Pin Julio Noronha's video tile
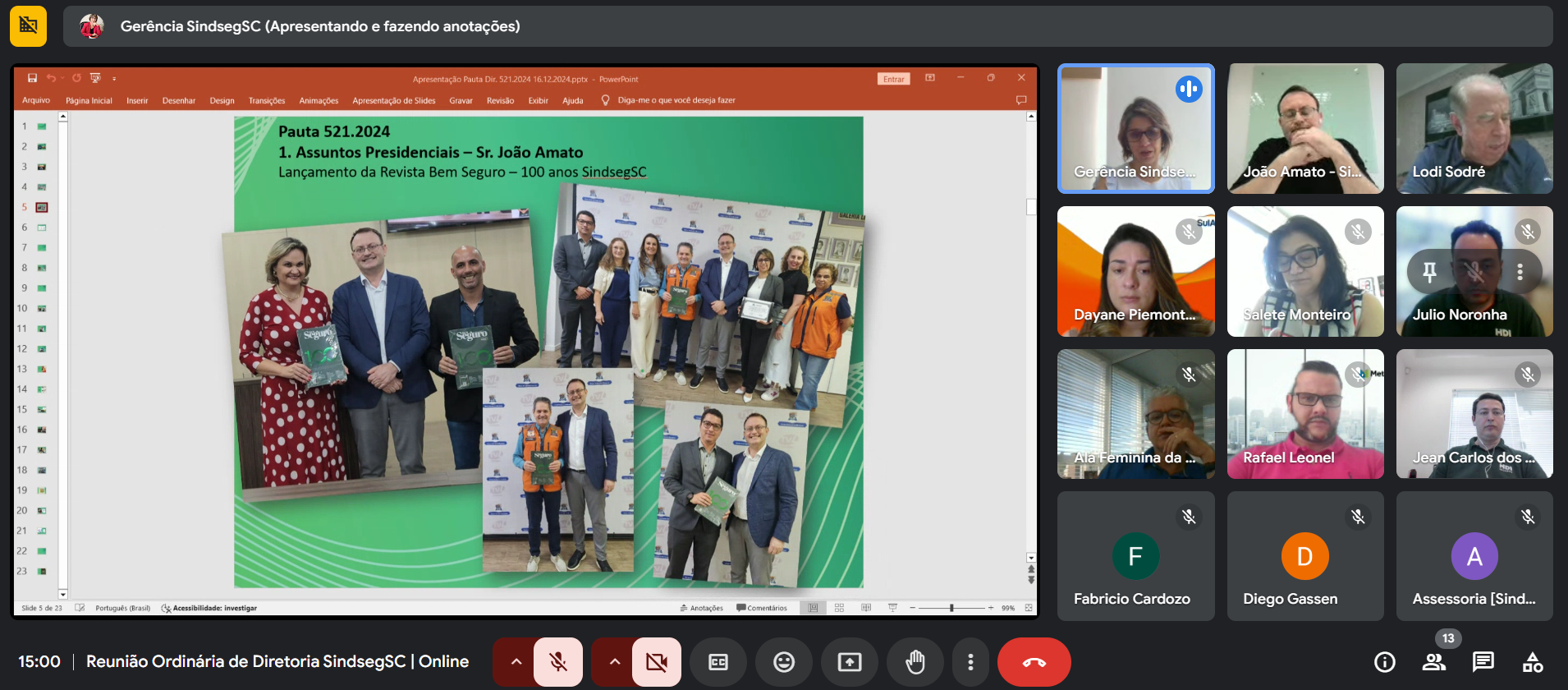This screenshot has width=1568, height=690. pos(1429,272)
